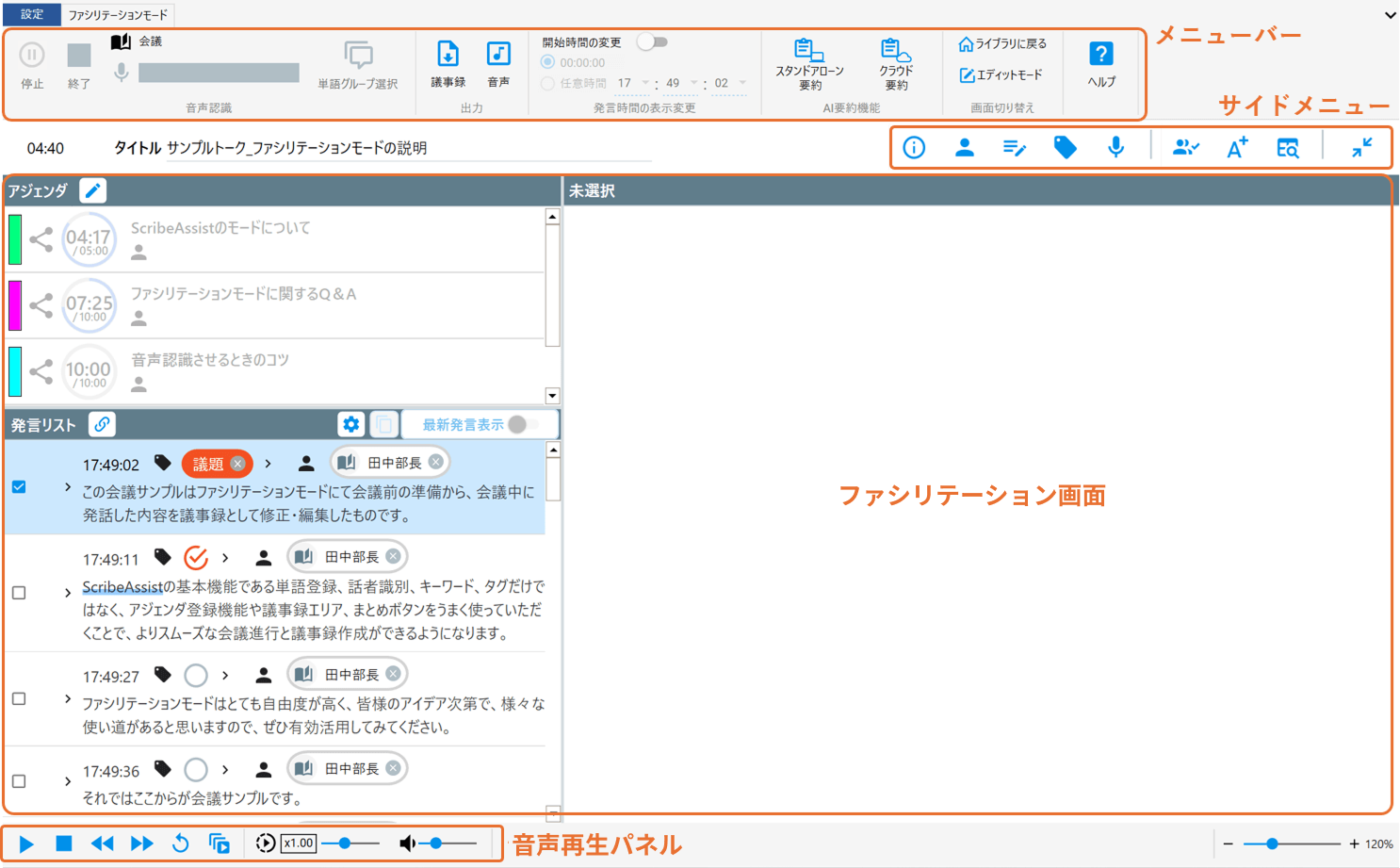Click the tag icon in side menu

1065,148
